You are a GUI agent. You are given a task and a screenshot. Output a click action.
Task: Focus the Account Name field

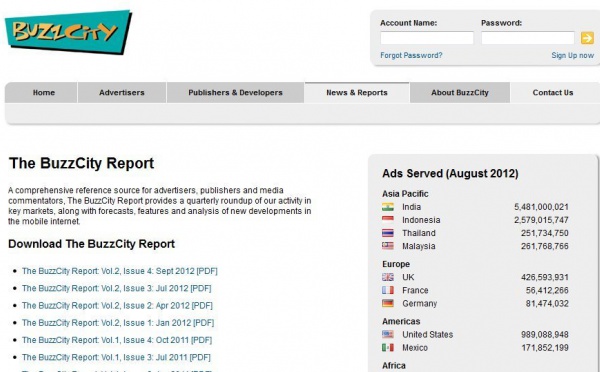tap(427, 38)
